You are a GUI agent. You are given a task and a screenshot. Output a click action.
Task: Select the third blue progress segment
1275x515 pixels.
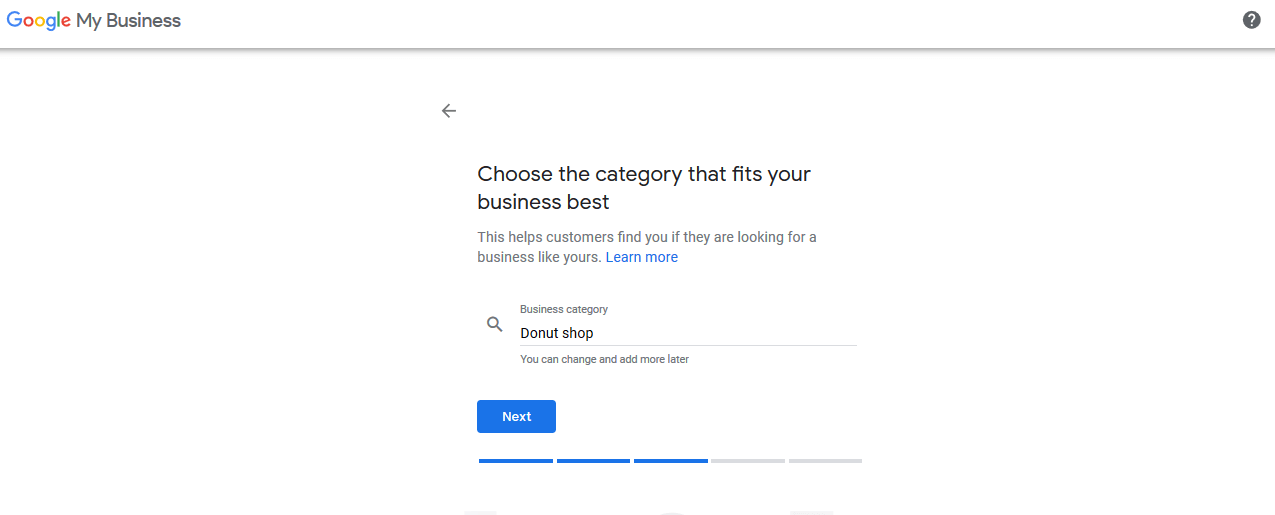pyautogui.click(x=671, y=461)
